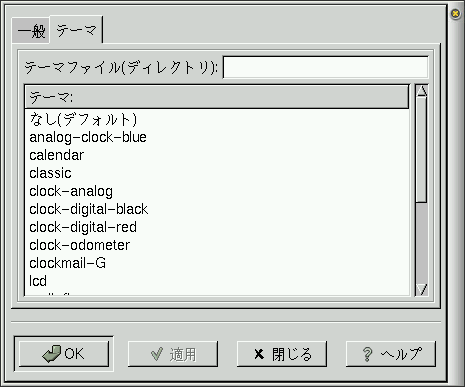Click the 閉じる close button

282,354
